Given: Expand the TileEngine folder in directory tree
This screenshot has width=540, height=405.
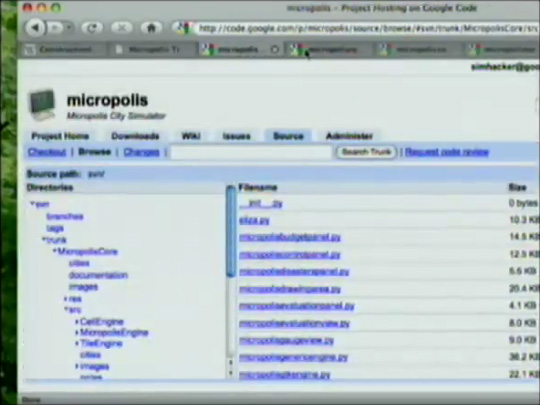Looking at the screenshot, I should coord(77,343).
